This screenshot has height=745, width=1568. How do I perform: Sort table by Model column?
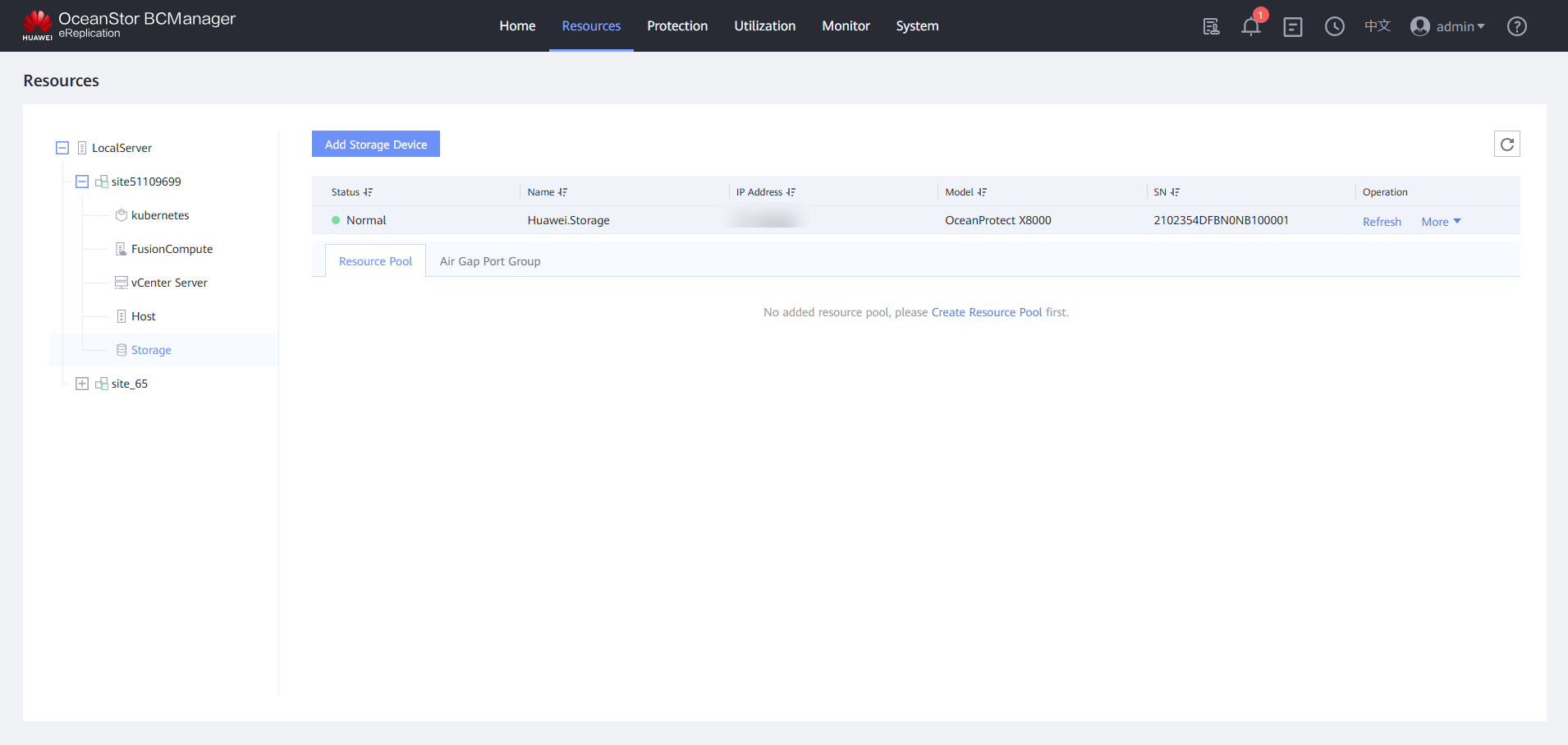coord(982,192)
